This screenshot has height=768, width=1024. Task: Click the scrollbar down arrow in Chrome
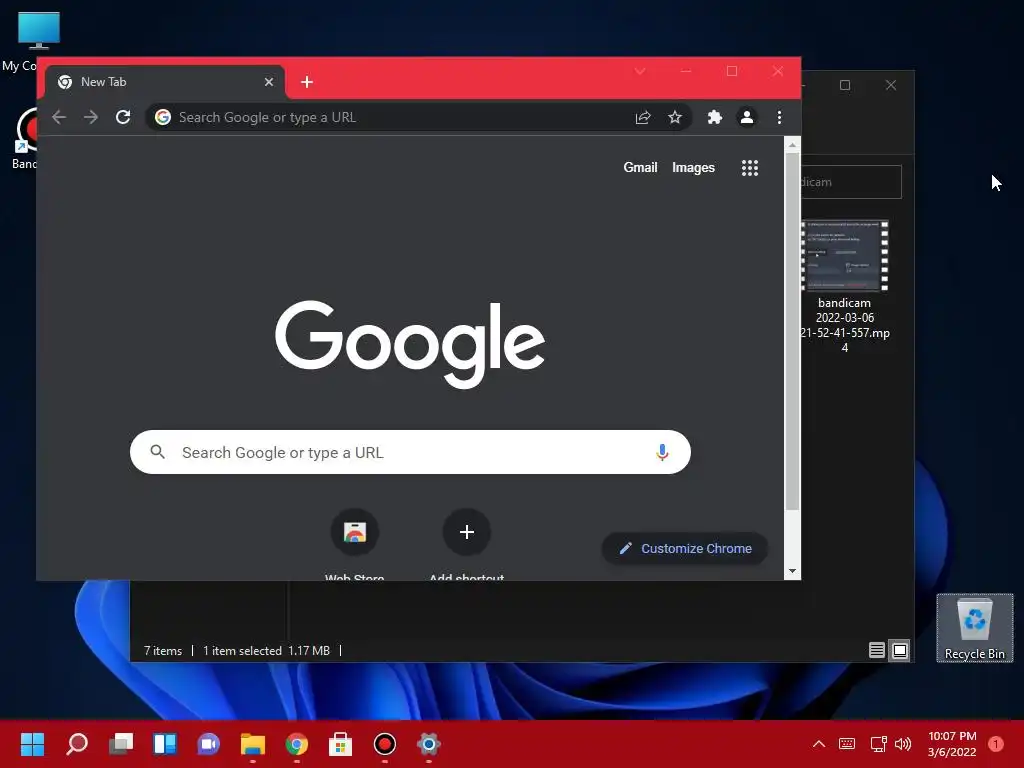click(792, 571)
